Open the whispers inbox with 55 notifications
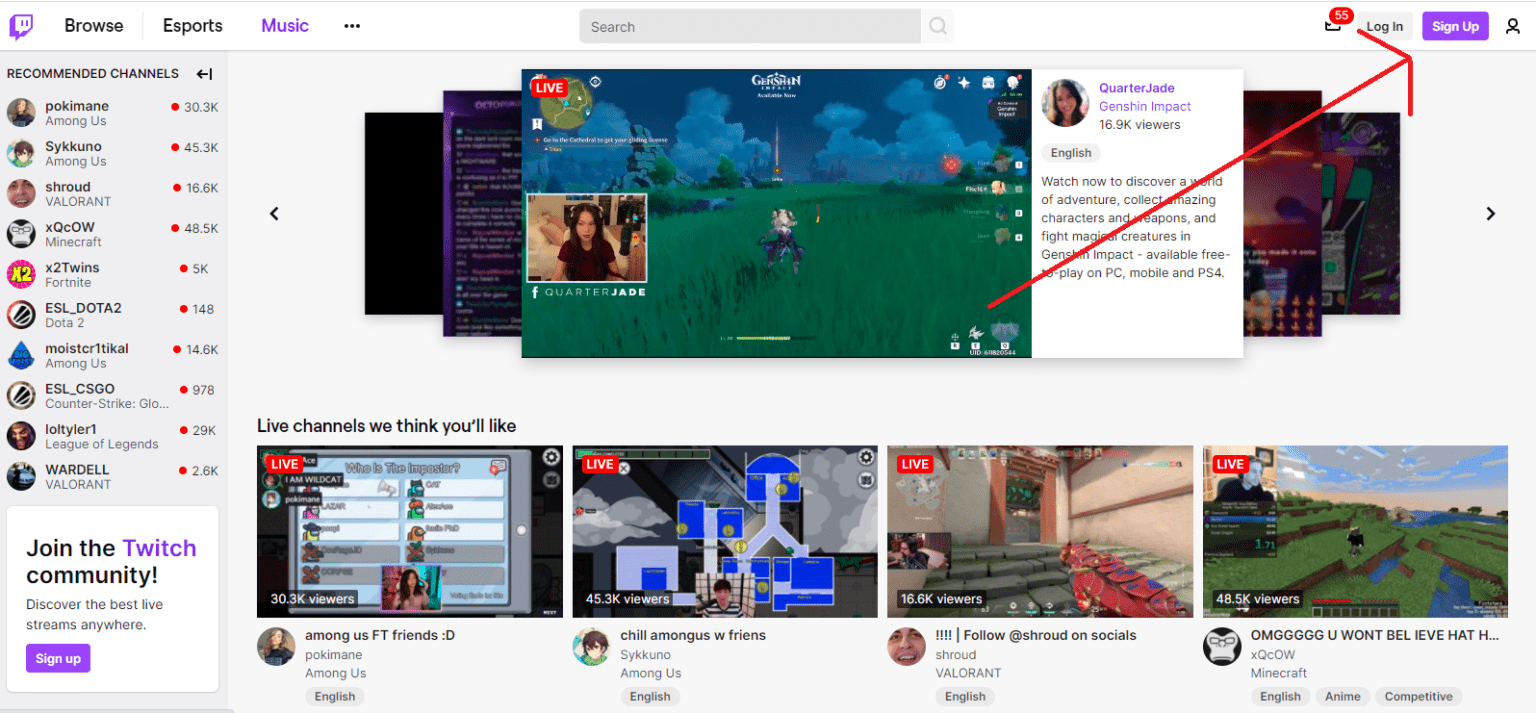Screen dimensions: 1536x713 1332,27
